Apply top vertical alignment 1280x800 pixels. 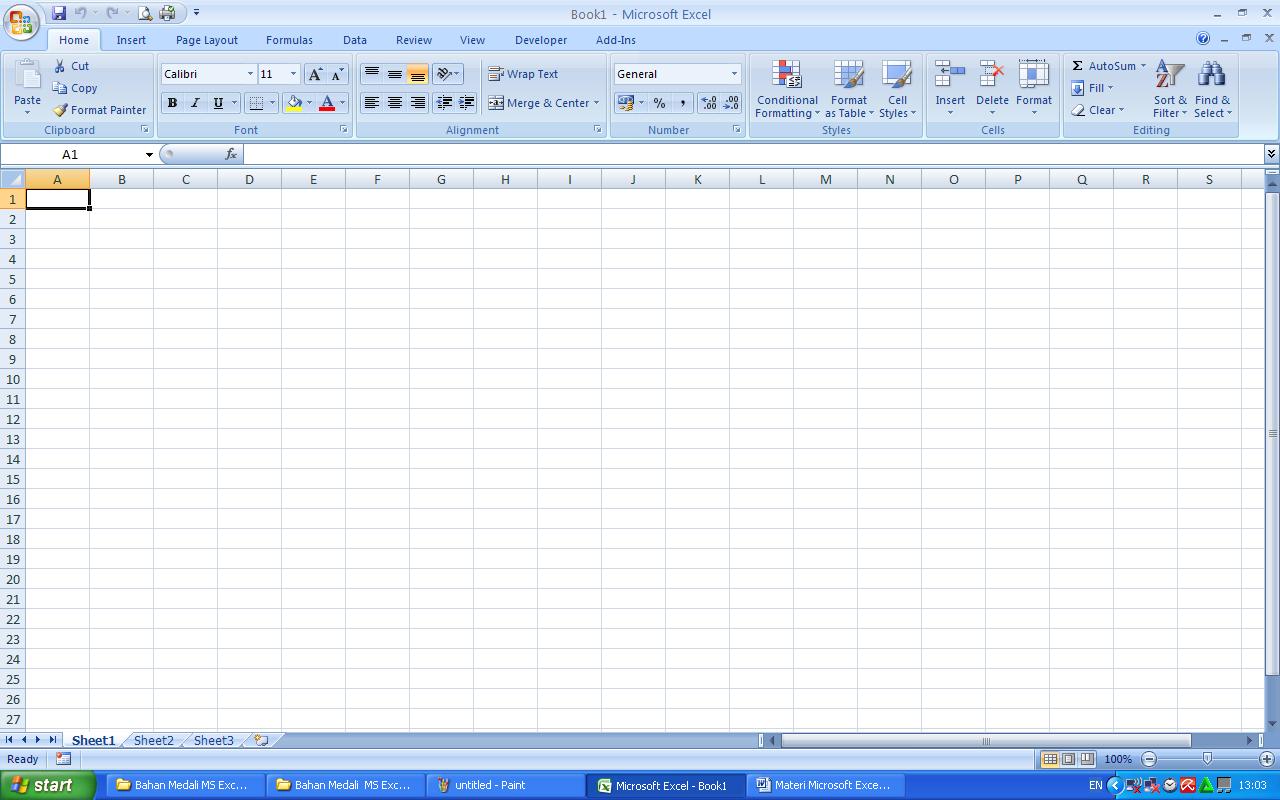[371, 74]
